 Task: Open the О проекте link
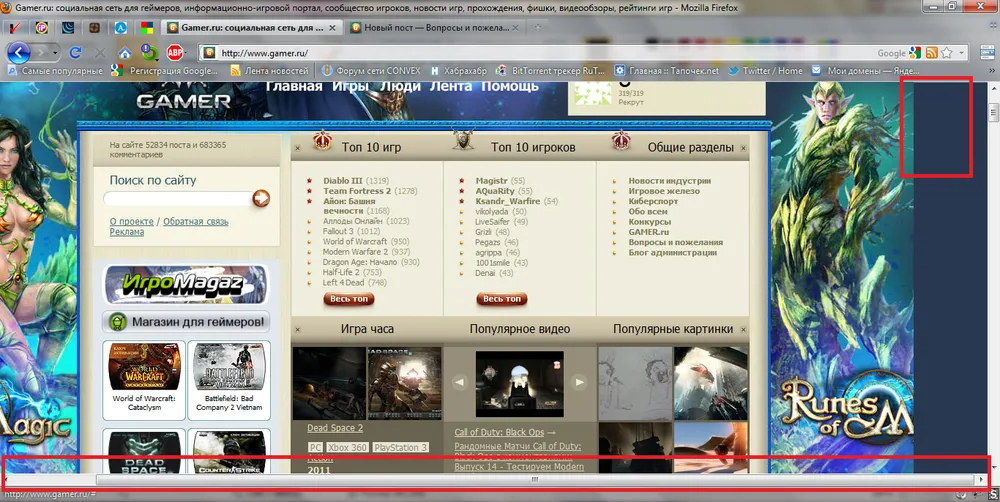click(x=131, y=222)
